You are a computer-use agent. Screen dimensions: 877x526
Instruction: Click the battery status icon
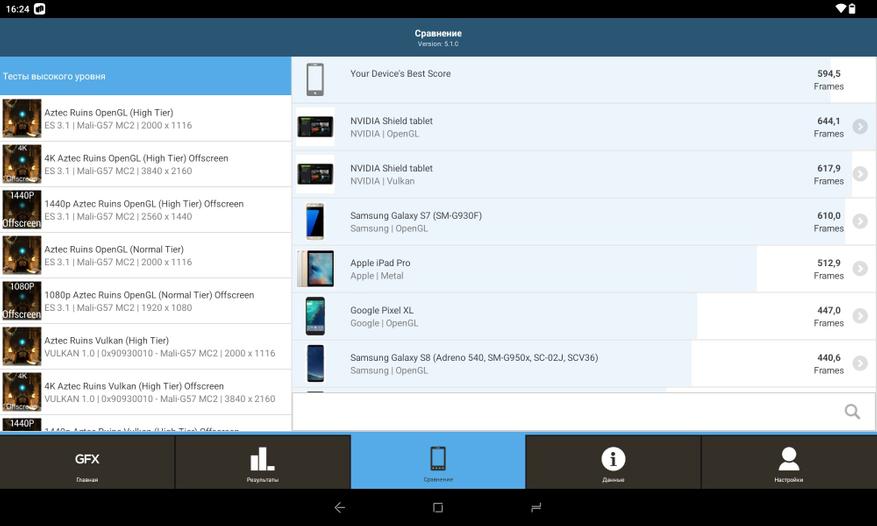[852, 8]
